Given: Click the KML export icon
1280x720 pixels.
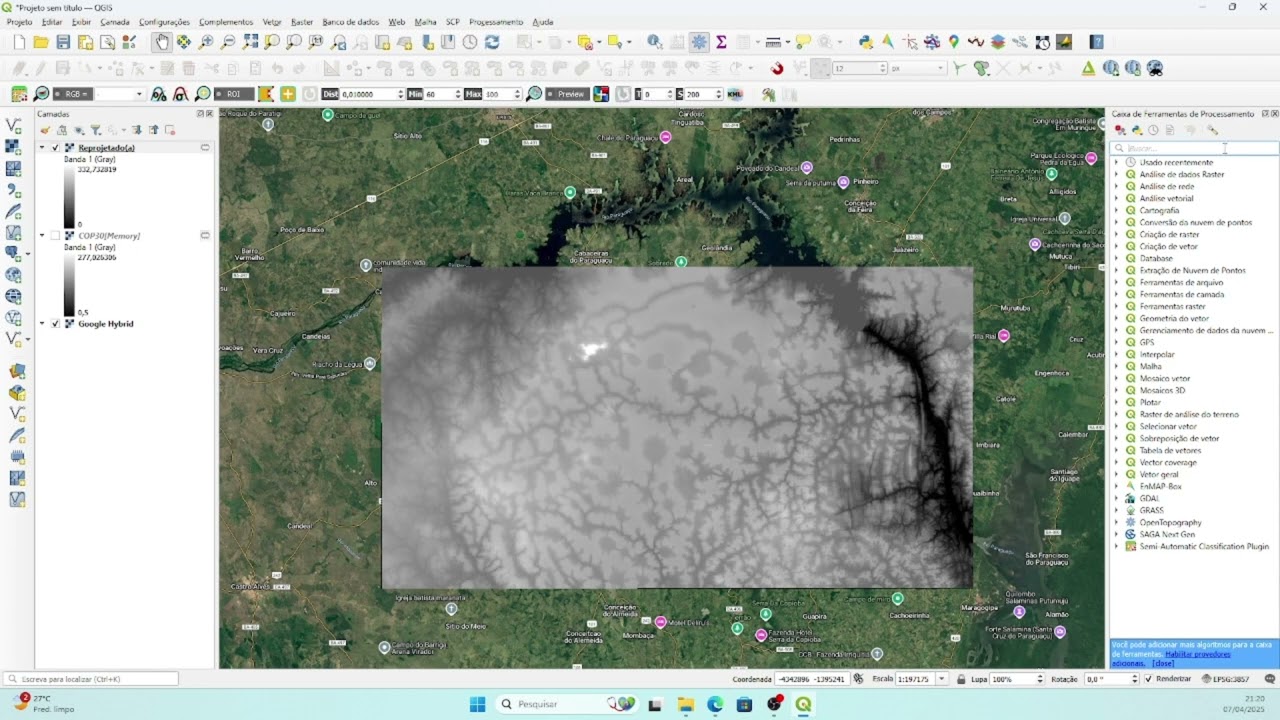Looking at the screenshot, I should (x=735, y=94).
